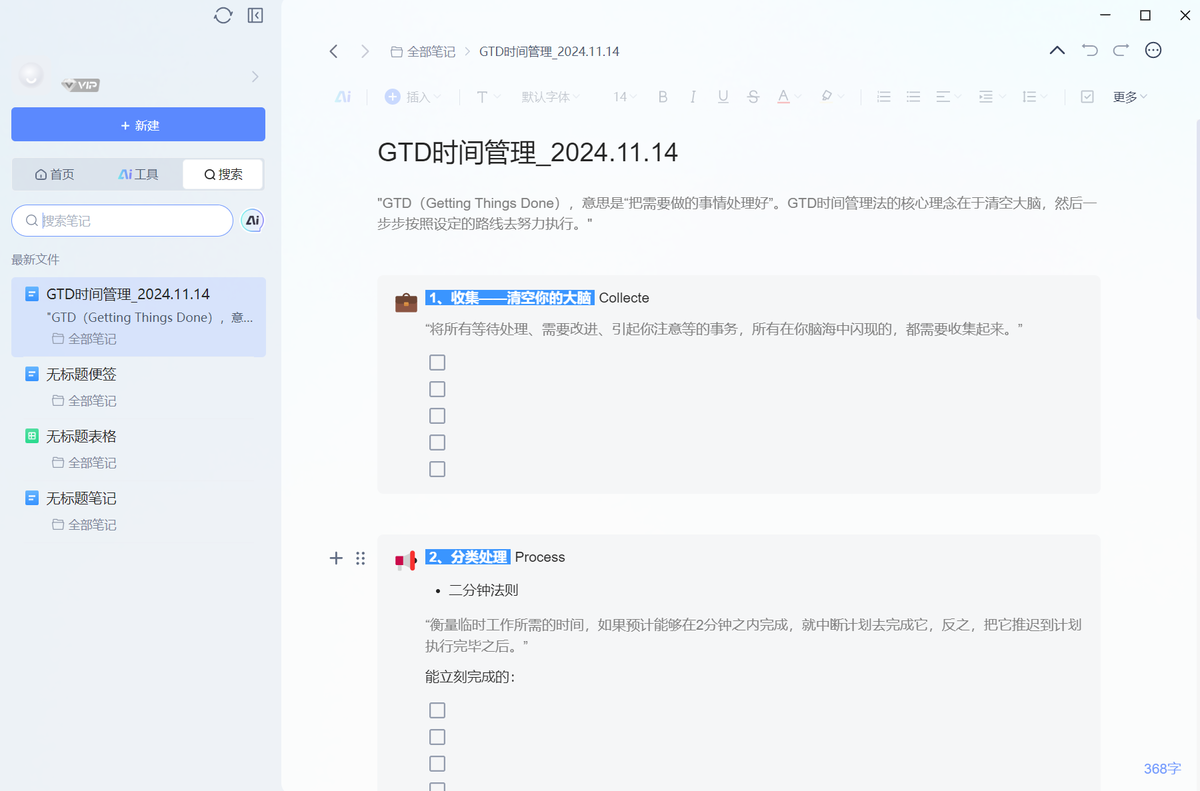Click 全部笔记 folder under 无标题笔记
The width and height of the screenshot is (1200, 791).
[84, 525]
